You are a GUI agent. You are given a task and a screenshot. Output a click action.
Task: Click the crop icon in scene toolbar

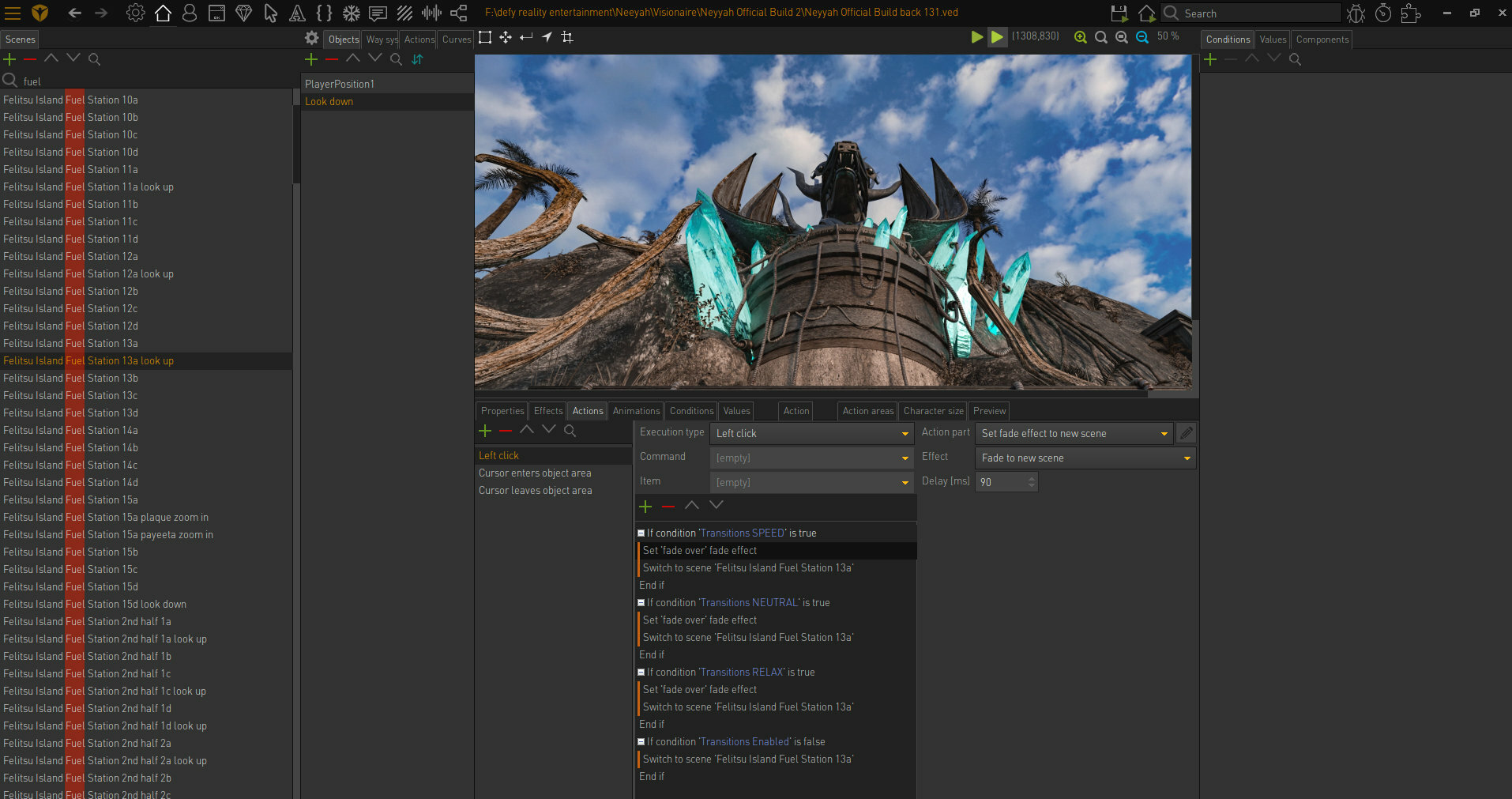(x=567, y=37)
